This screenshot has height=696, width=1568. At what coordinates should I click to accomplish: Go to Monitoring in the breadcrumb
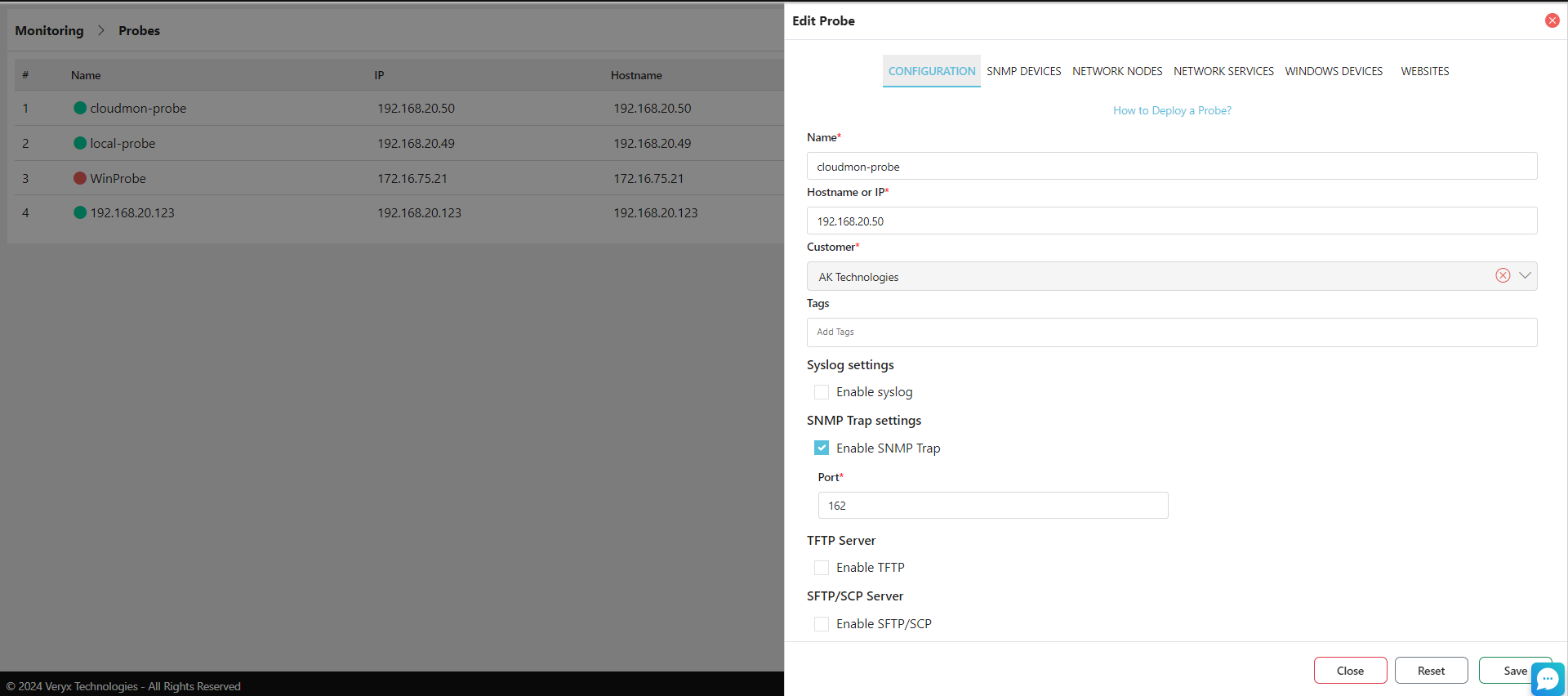(49, 30)
